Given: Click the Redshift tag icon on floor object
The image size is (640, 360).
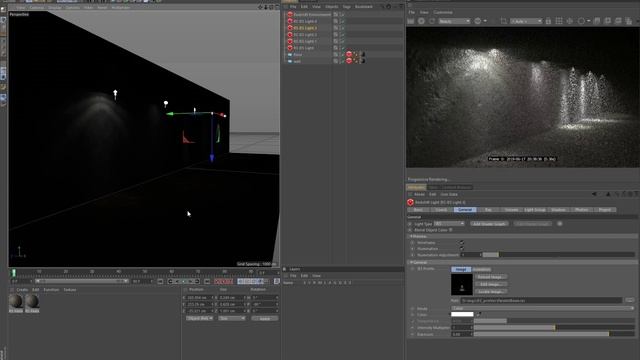Looking at the screenshot, I should coord(349,54).
